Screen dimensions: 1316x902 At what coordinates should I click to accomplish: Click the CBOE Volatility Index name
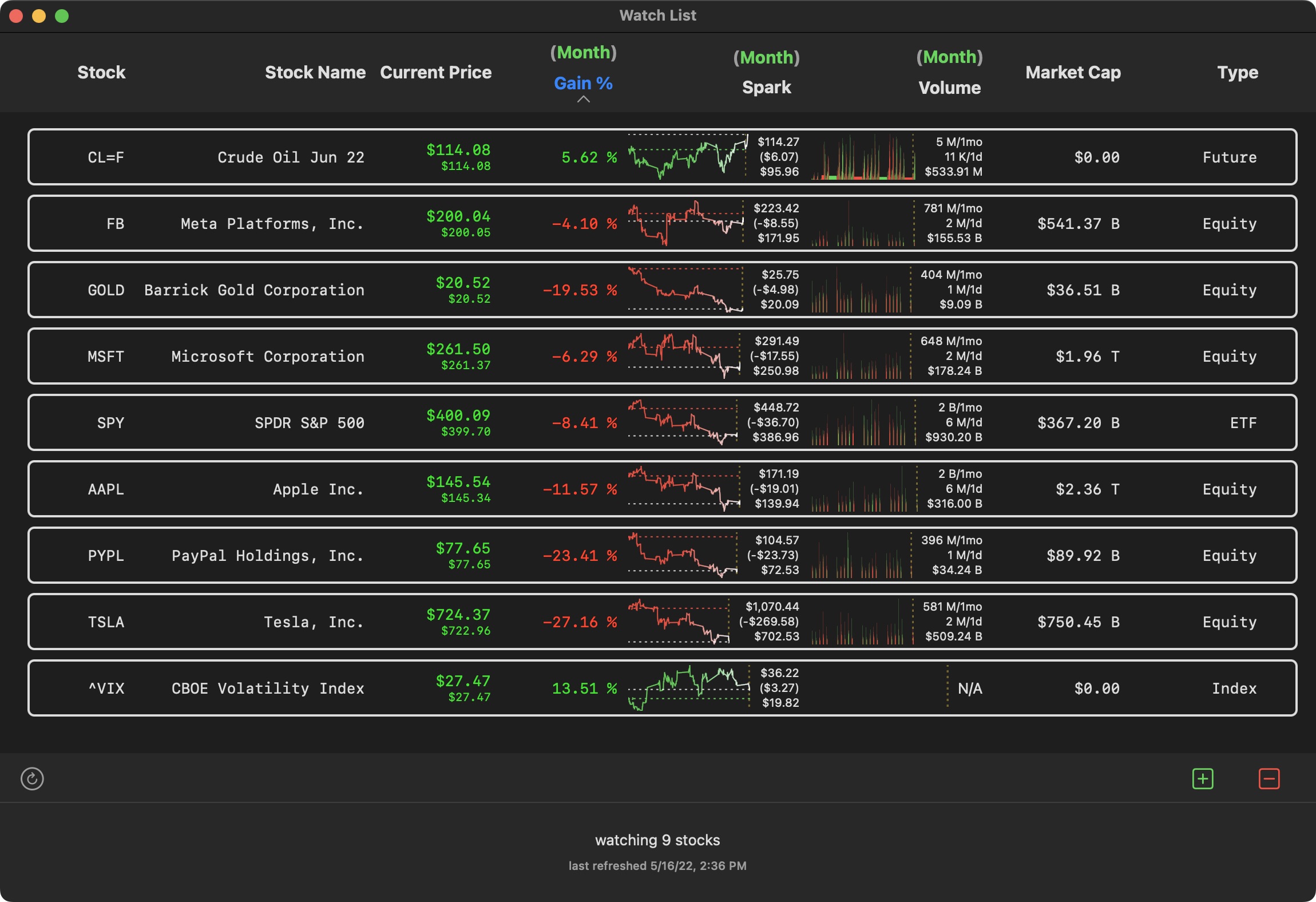[268, 689]
